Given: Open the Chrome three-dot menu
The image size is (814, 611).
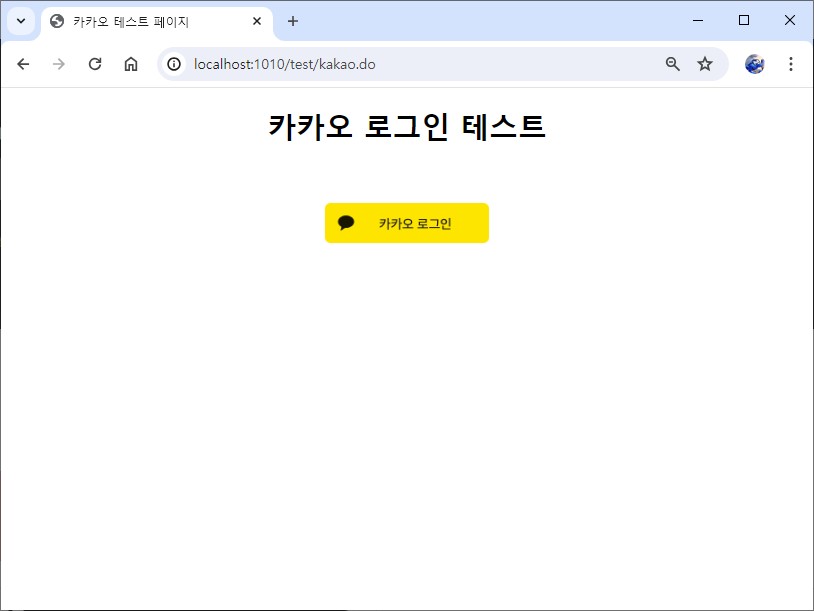Looking at the screenshot, I should [x=791, y=64].
